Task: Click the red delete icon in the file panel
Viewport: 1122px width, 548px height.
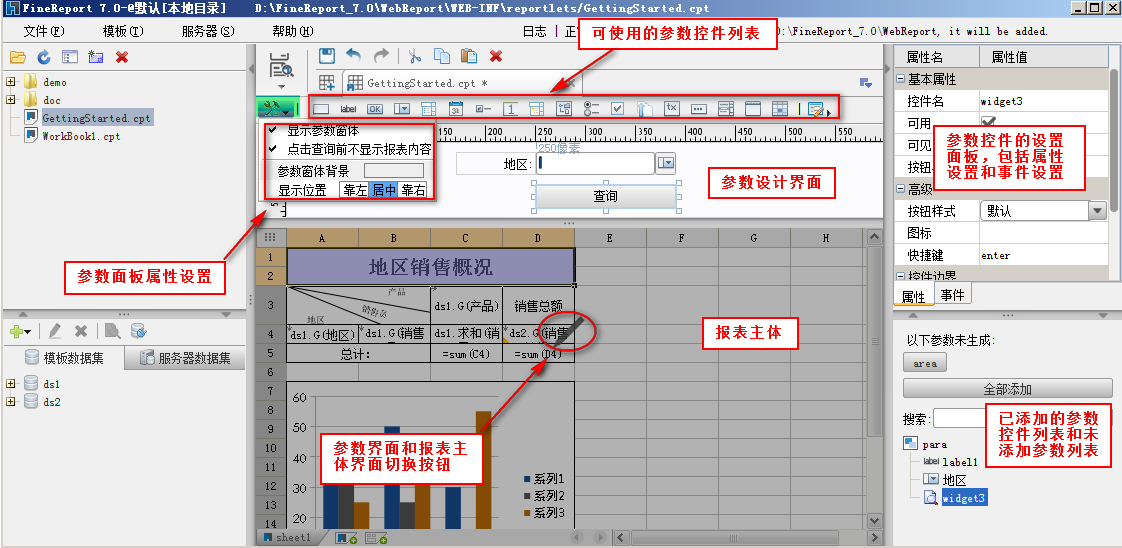Action: tap(122, 57)
